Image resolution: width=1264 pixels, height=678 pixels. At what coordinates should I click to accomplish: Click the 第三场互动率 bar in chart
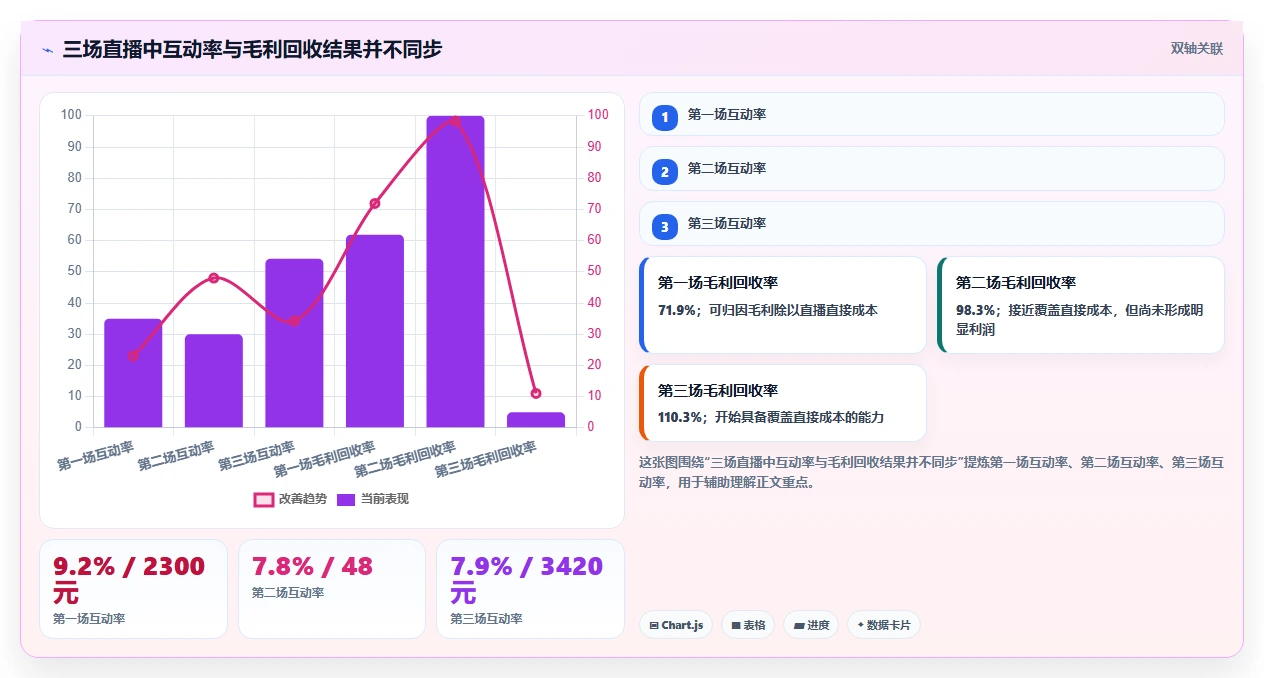click(x=294, y=343)
